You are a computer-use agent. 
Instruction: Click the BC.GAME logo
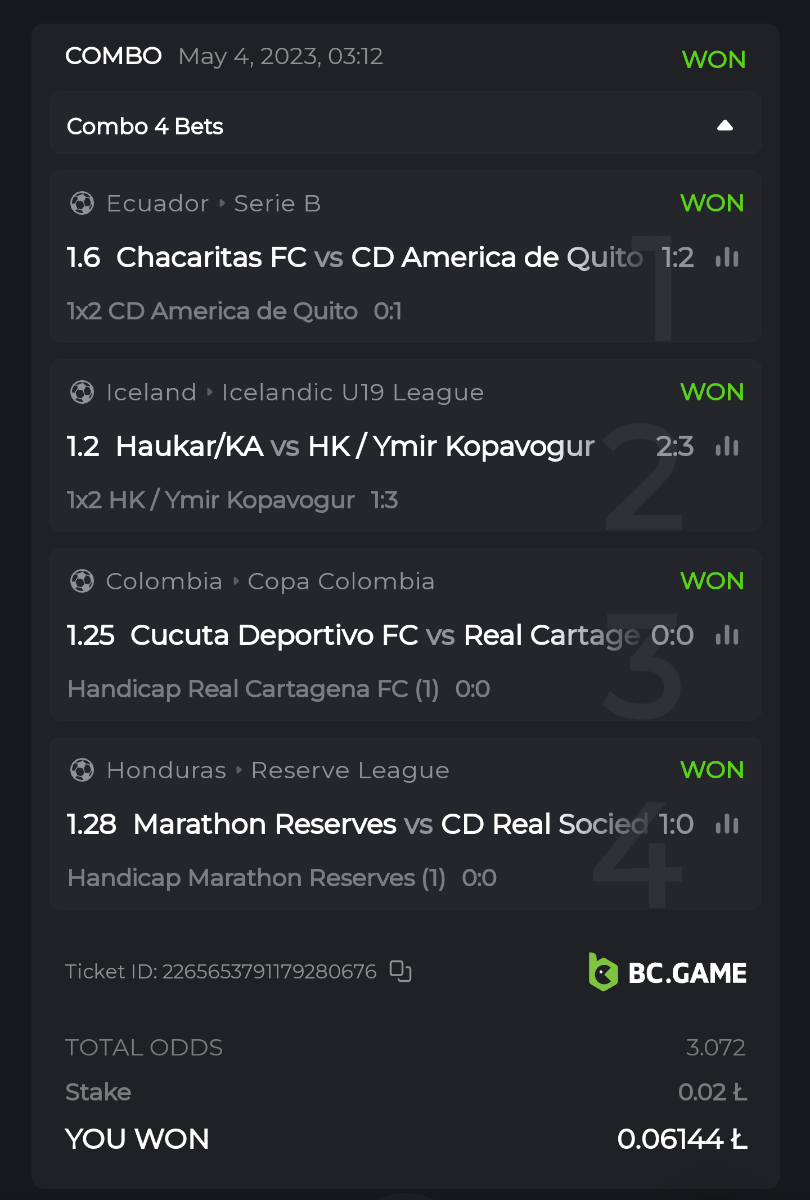(x=667, y=971)
